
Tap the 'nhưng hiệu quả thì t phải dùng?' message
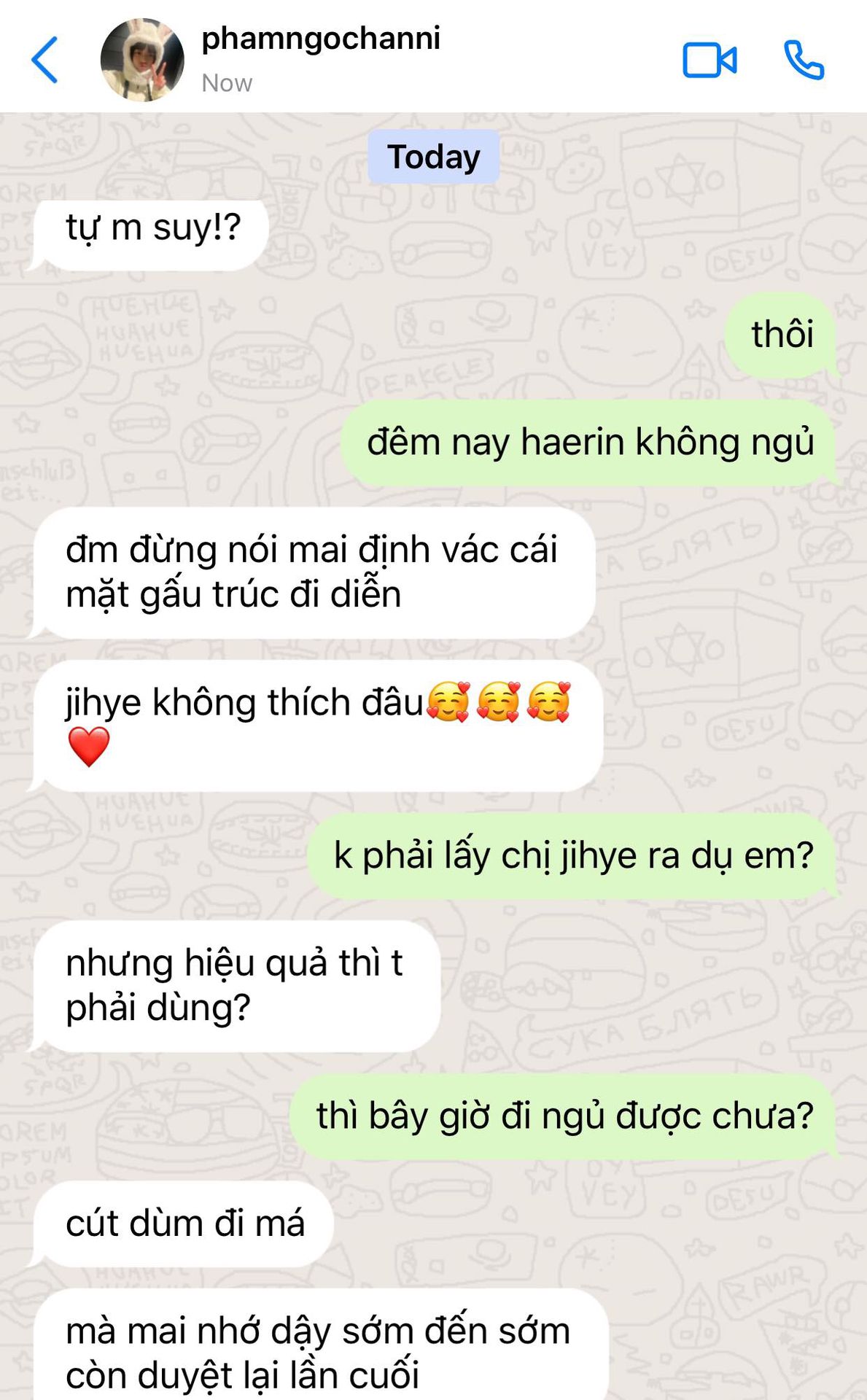[235, 986]
